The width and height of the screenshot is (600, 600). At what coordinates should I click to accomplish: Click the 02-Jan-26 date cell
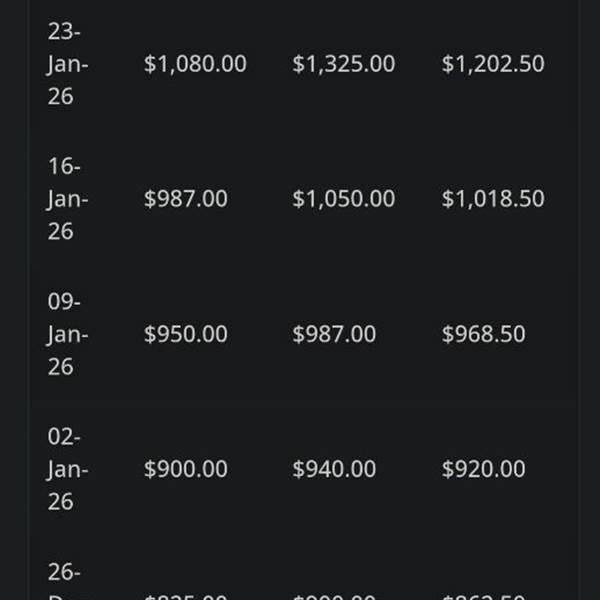coord(67,469)
